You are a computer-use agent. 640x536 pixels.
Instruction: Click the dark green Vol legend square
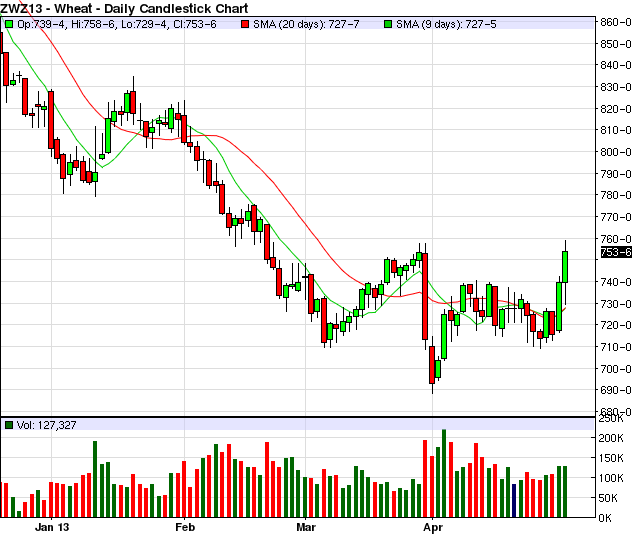(x=9, y=425)
